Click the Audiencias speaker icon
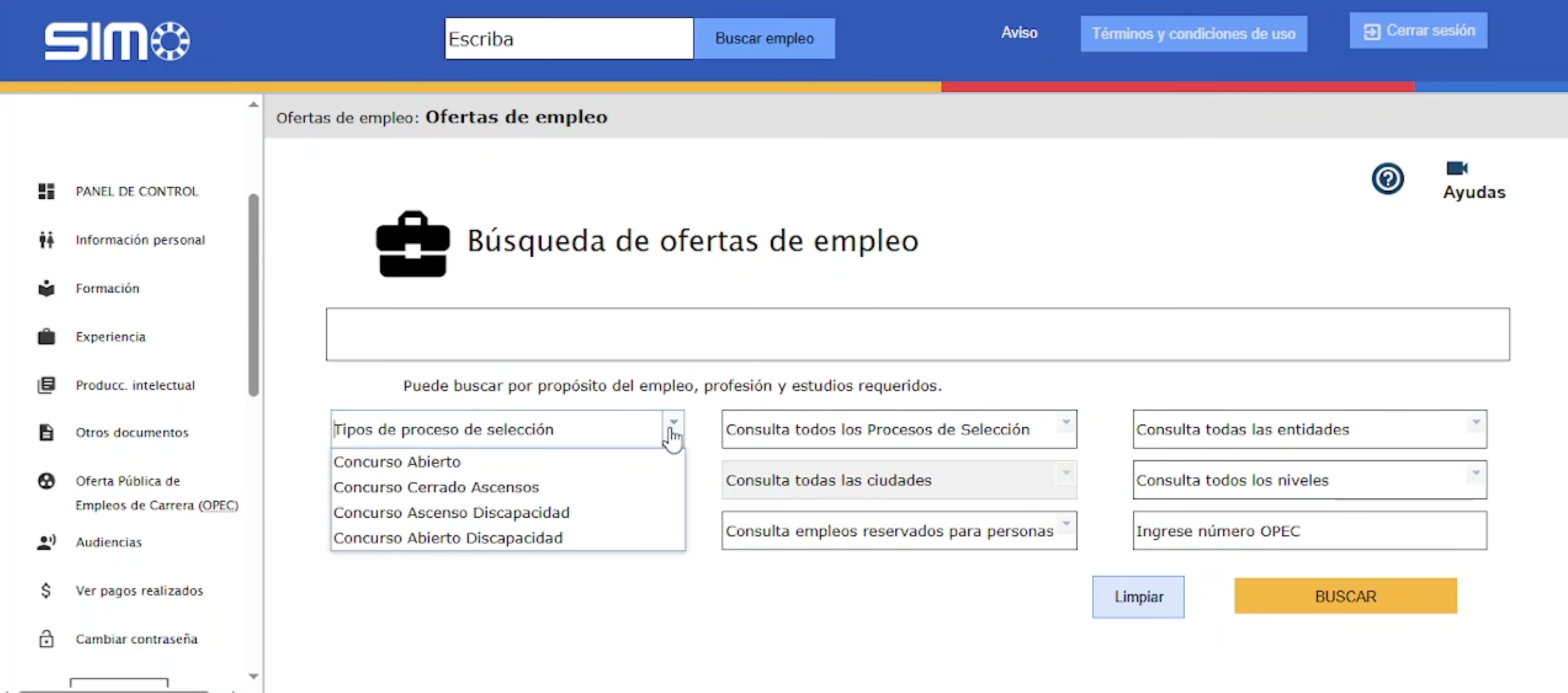Screen dimensions: 1568x693 click(x=47, y=542)
